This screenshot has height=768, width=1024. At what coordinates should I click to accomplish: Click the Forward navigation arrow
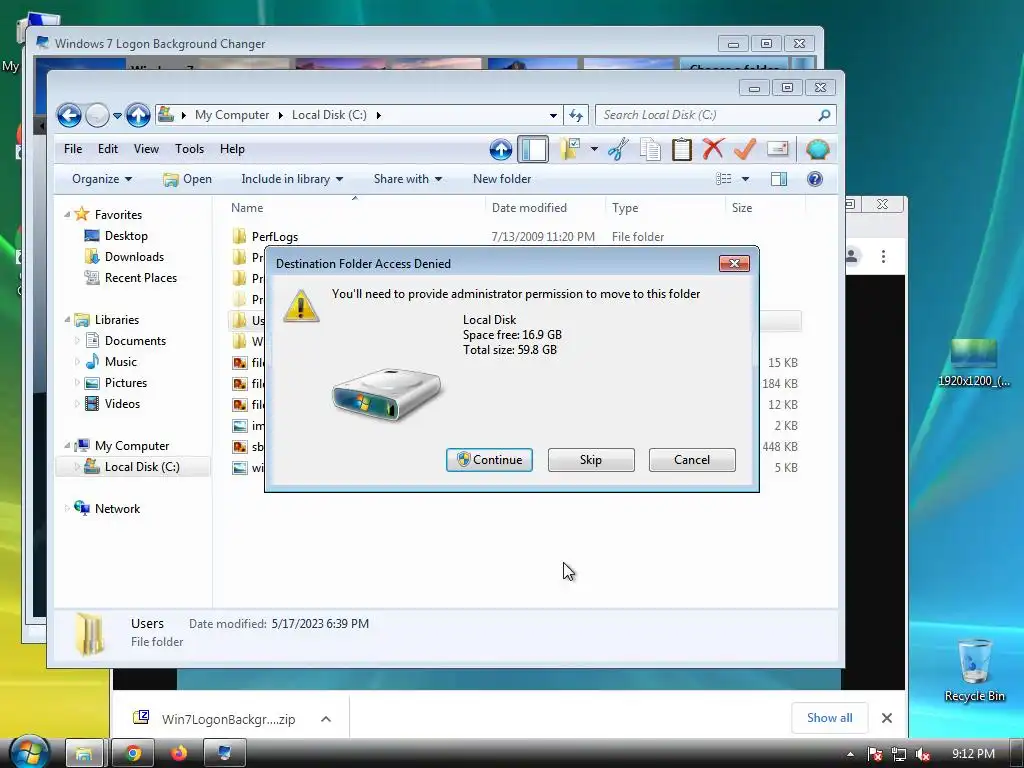click(x=97, y=116)
